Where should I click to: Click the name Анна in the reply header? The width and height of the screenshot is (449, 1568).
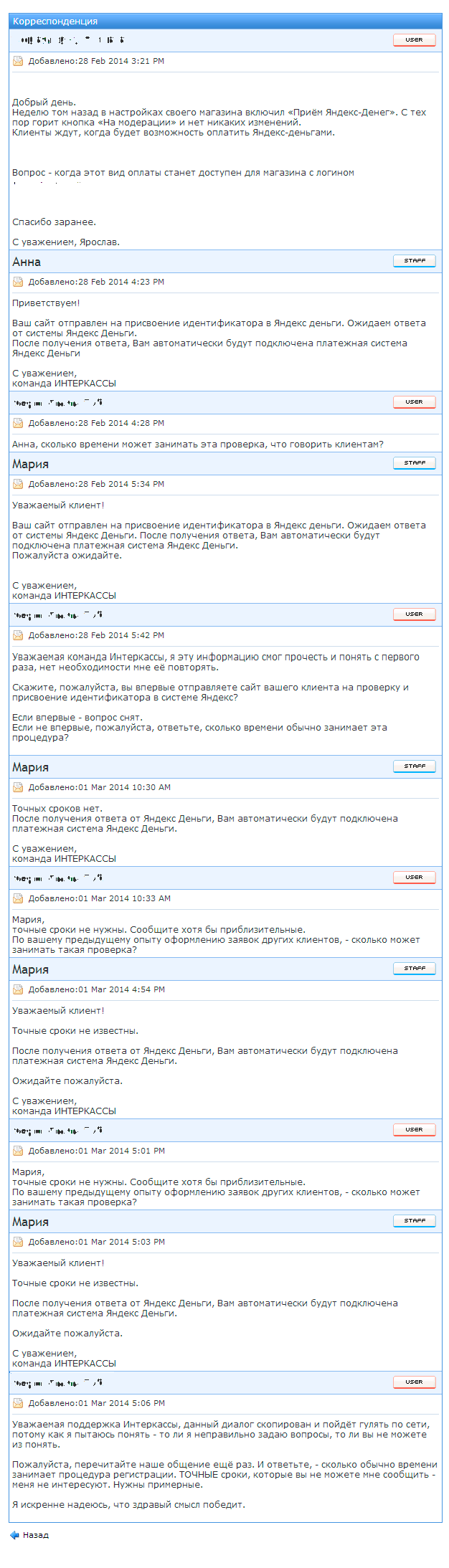click(27, 262)
